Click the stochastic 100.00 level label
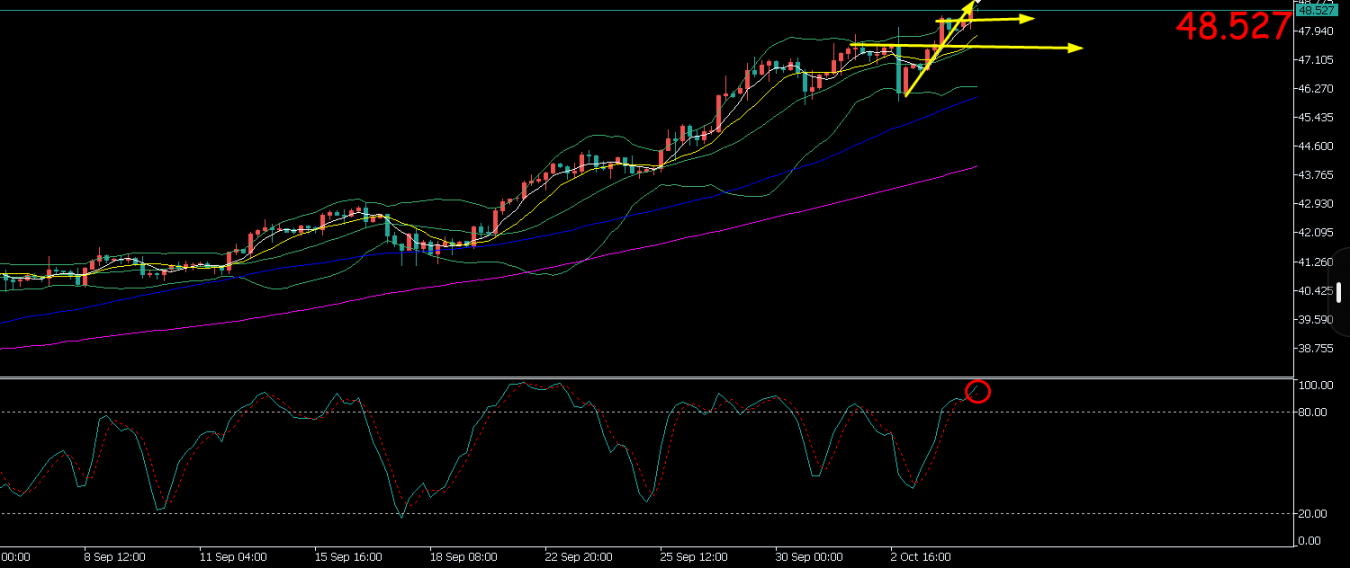 pyautogui.click(x=1317, y=385)
